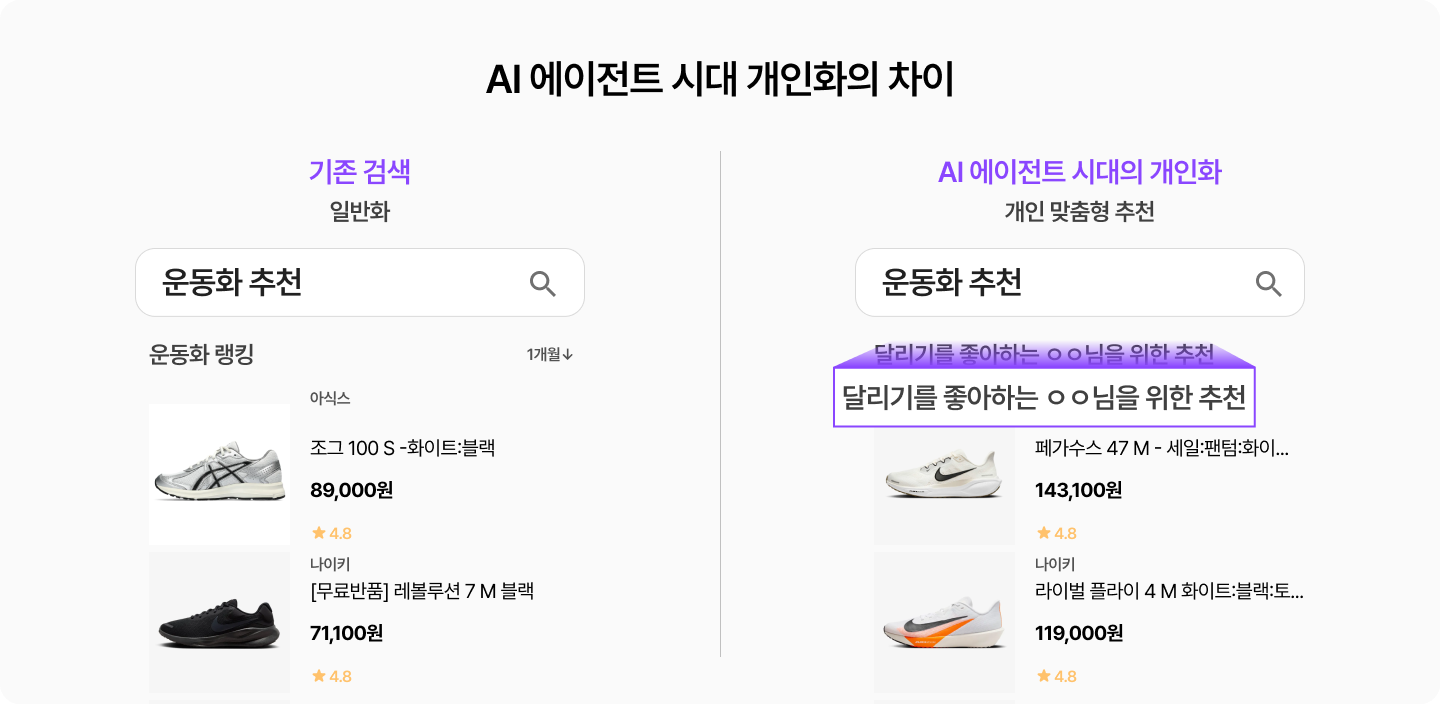
Task: Open the 레볼루션 7 M 블랙 product link
Action: pos(422,591)
